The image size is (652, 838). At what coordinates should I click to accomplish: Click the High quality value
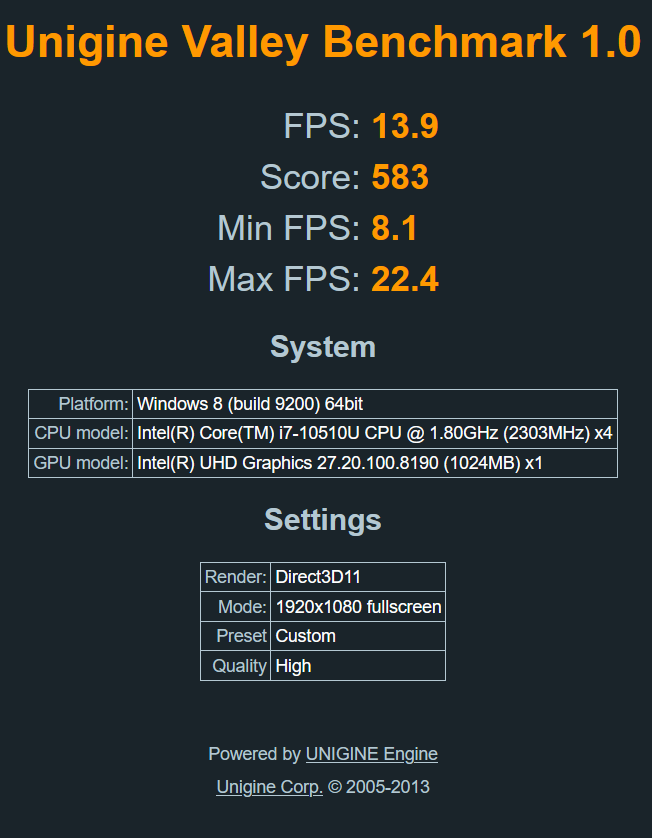coord(294,666)
